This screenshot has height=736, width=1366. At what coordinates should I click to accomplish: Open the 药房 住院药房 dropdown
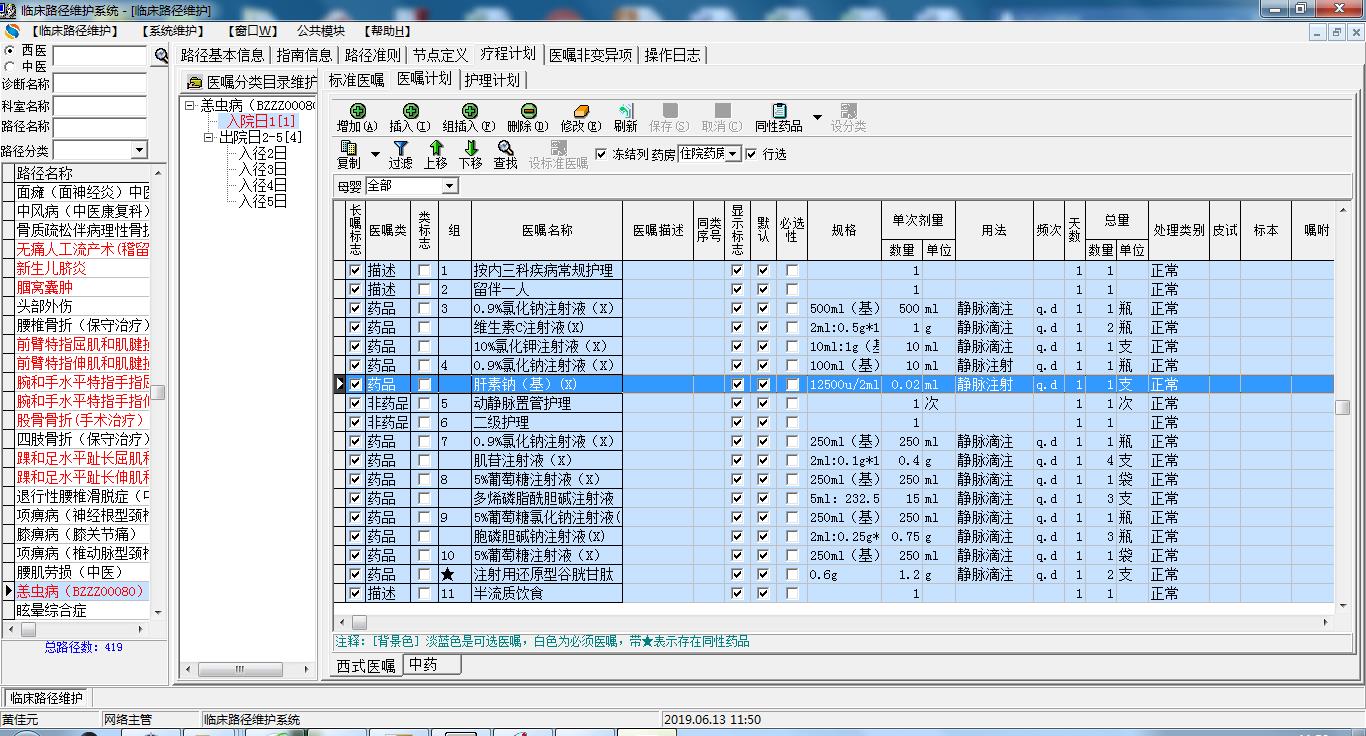click(x=734, y=154)
